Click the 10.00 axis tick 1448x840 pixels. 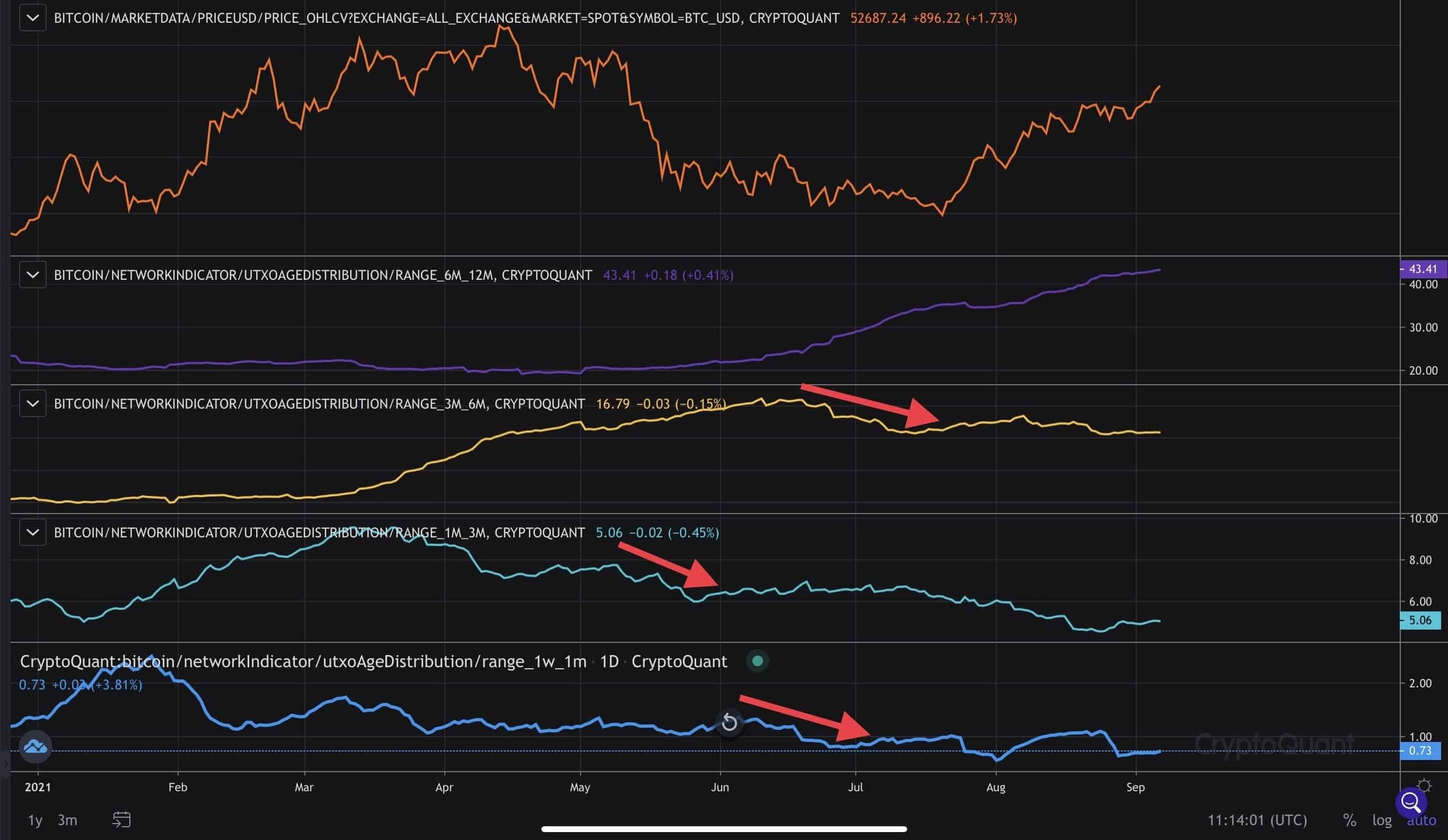click(1423, 518)
